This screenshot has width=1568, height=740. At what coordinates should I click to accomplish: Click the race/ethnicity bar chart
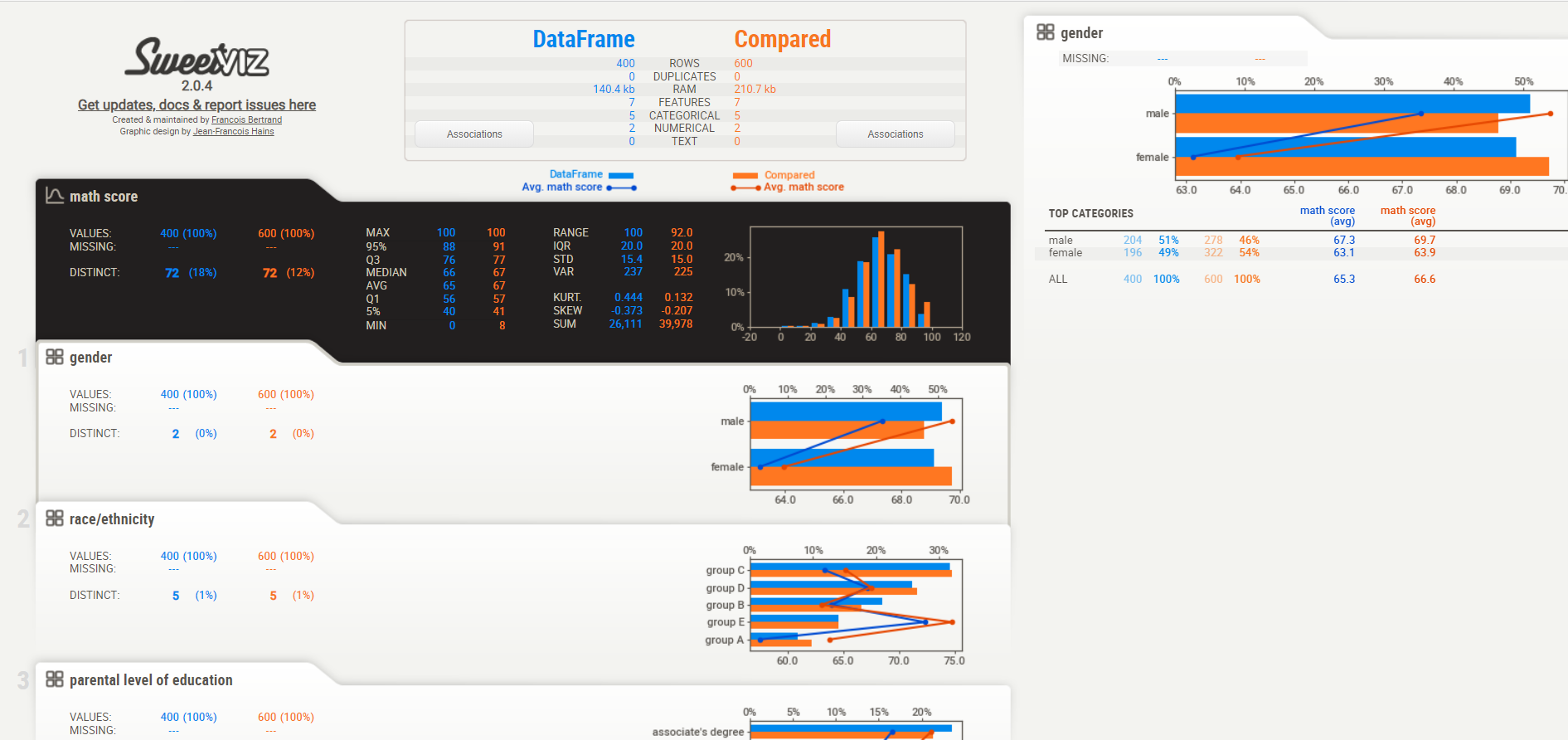856,605
